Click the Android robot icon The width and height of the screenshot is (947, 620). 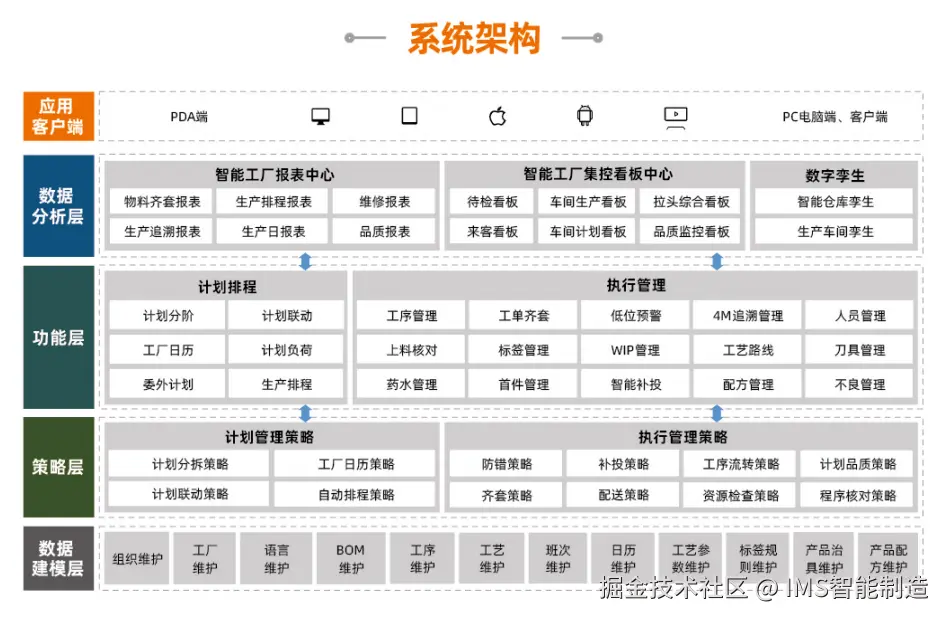(x=584, y=115)
